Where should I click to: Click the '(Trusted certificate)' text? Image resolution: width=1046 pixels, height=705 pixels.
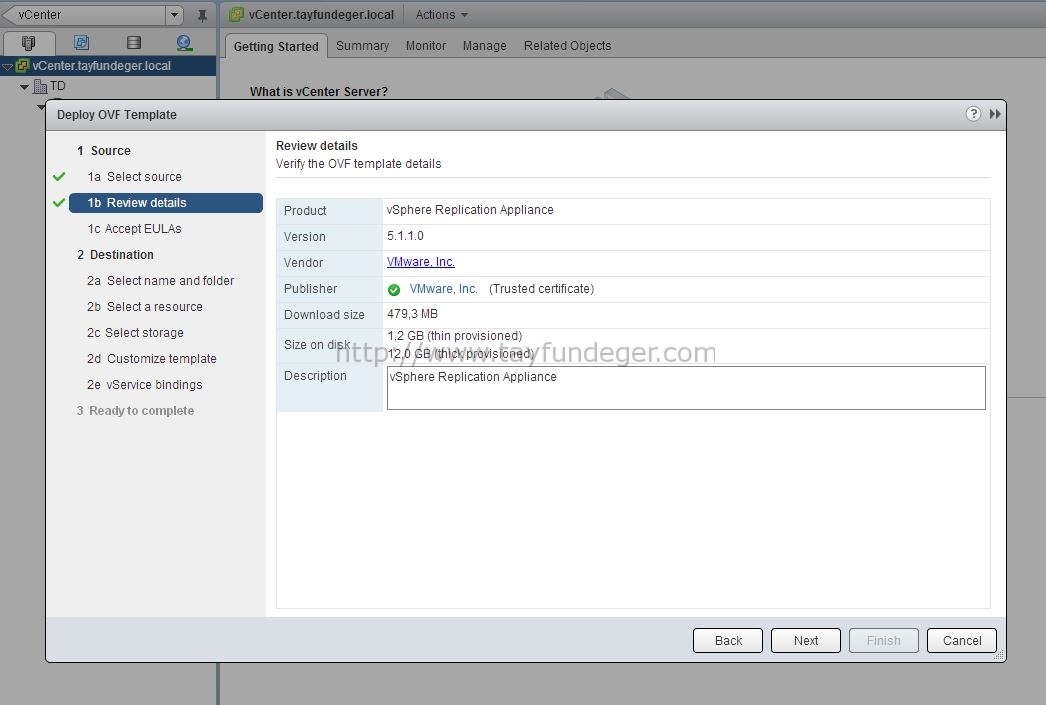pos(541,289)
